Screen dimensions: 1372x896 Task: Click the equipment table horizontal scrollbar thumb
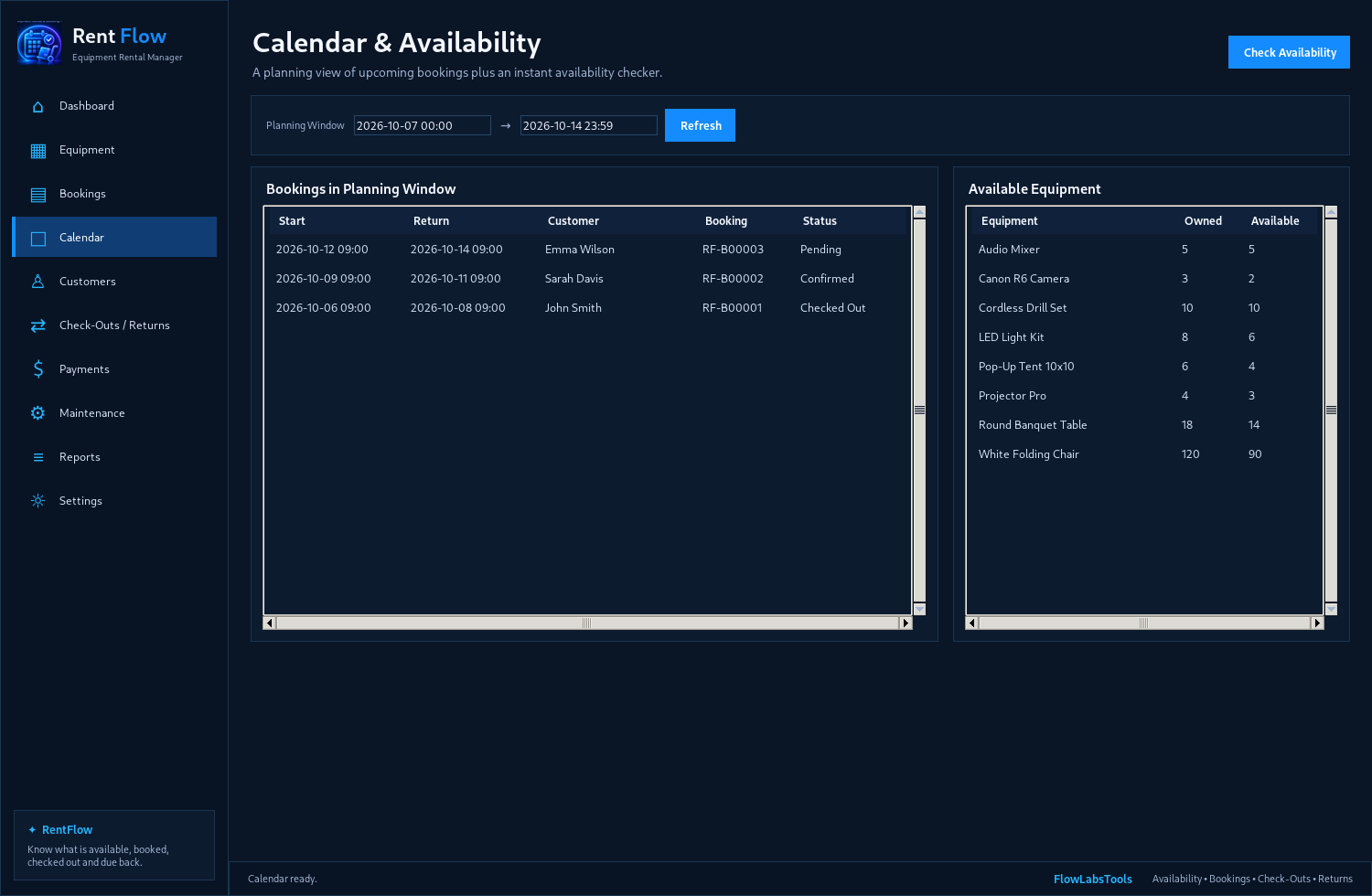click(1143, 623)
